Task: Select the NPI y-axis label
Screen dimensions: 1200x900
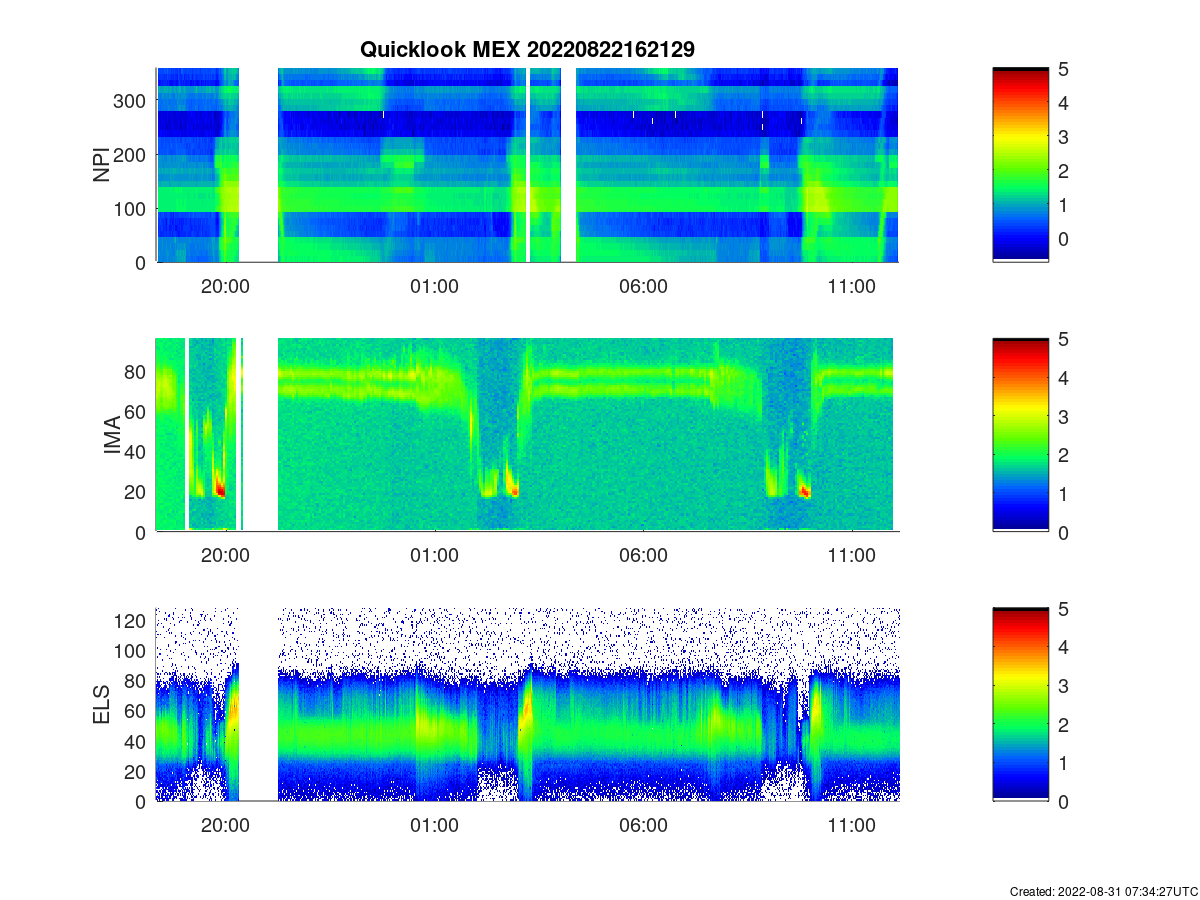Action: 102,165
